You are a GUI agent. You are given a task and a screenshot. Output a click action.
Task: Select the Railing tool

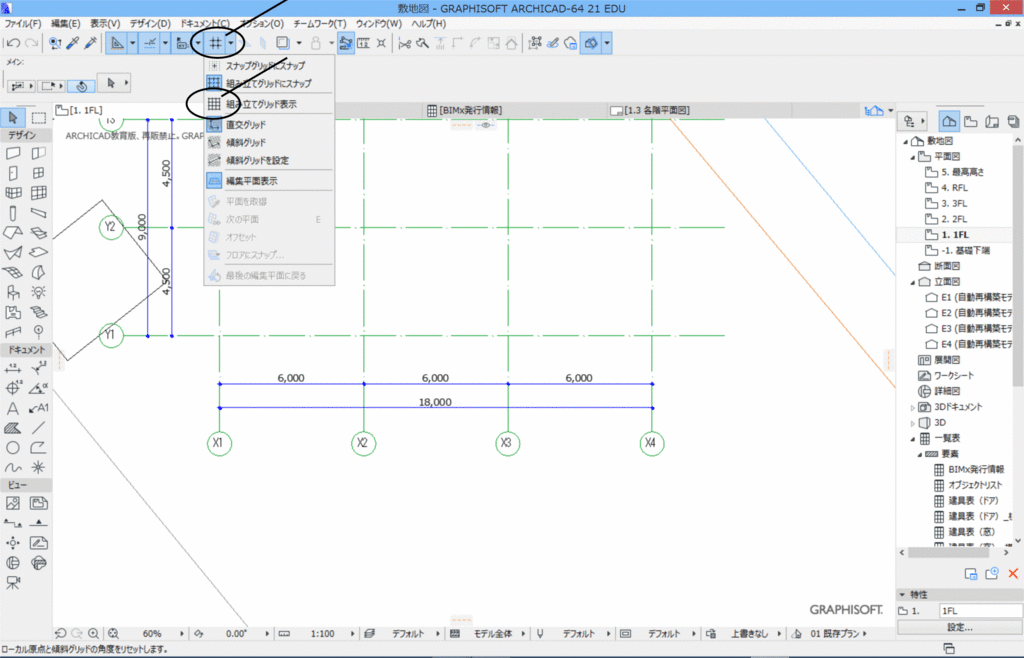(x=13, y=332)
